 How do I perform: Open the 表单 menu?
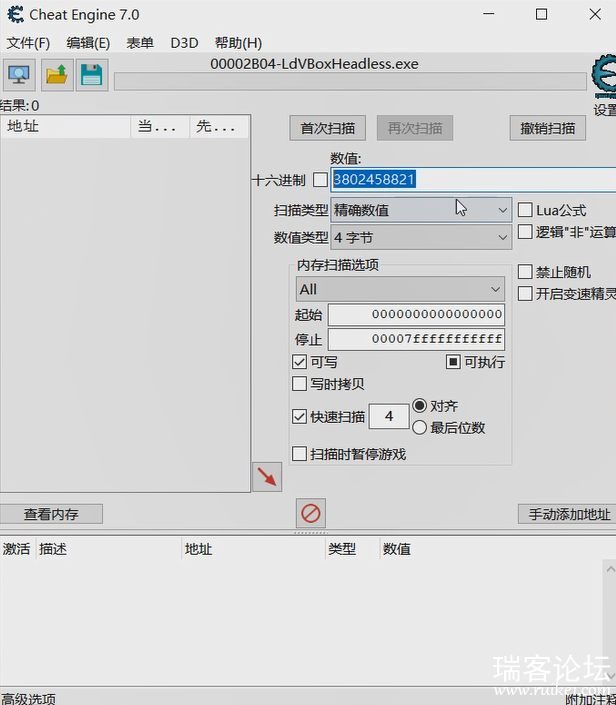[140, 43]
